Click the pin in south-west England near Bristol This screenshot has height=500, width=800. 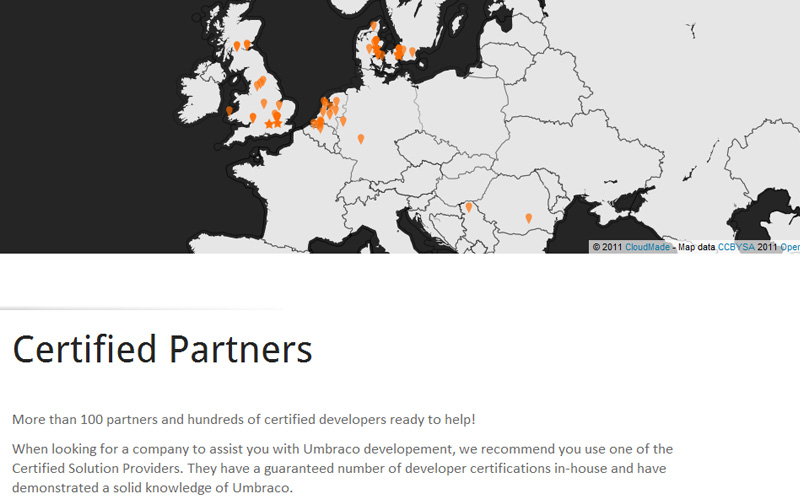(x=253, y=118)
